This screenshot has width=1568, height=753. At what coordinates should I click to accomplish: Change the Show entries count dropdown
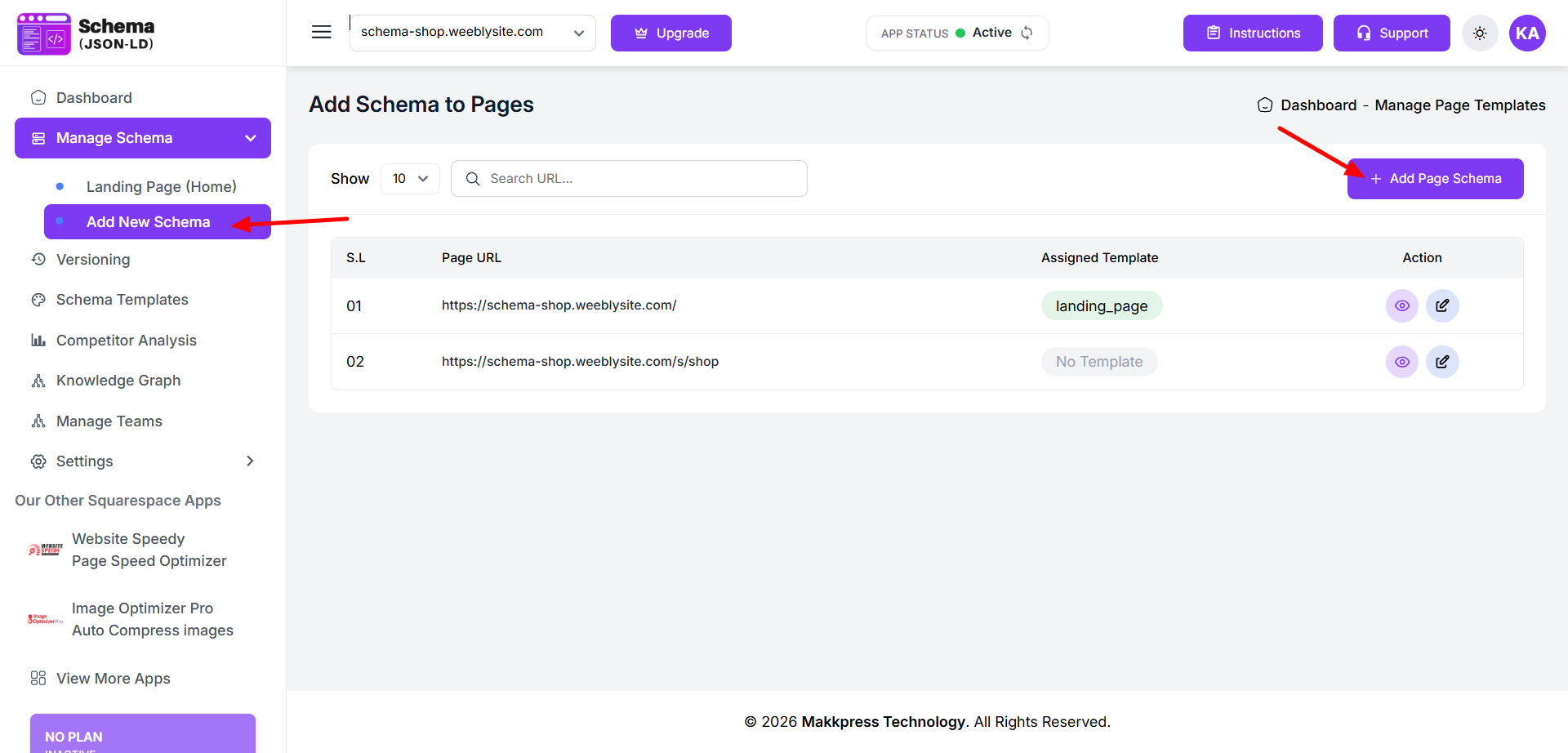point(410,179)
